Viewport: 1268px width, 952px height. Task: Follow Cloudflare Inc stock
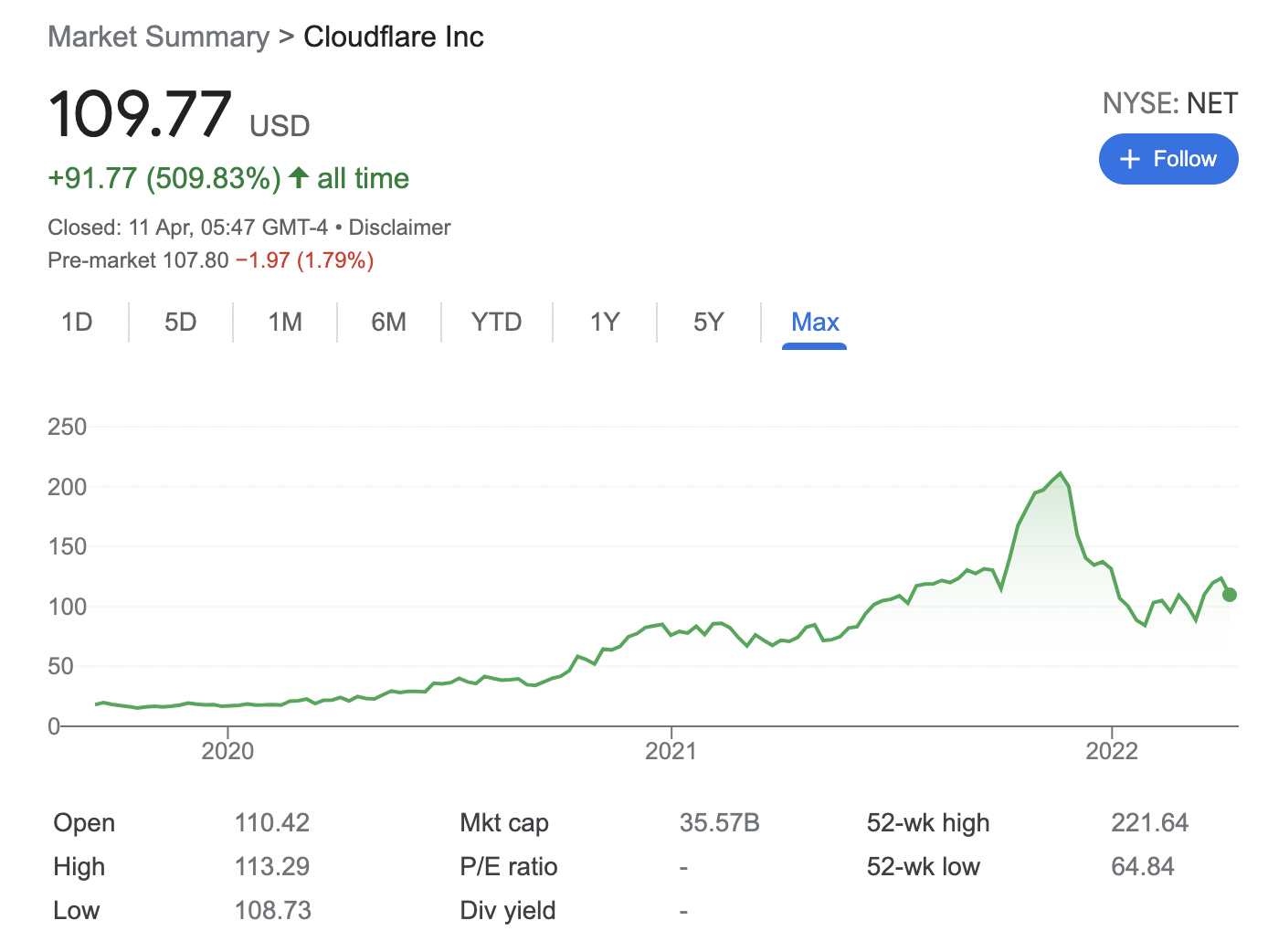[x=1168, y=159]
